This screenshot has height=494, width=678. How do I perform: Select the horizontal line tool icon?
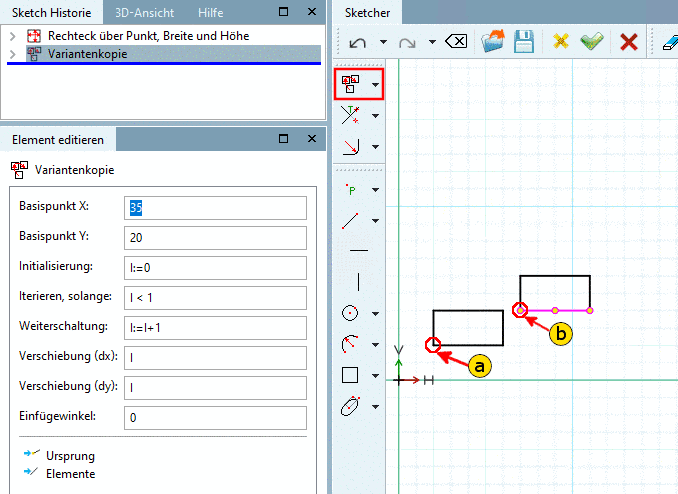(358, 250)
